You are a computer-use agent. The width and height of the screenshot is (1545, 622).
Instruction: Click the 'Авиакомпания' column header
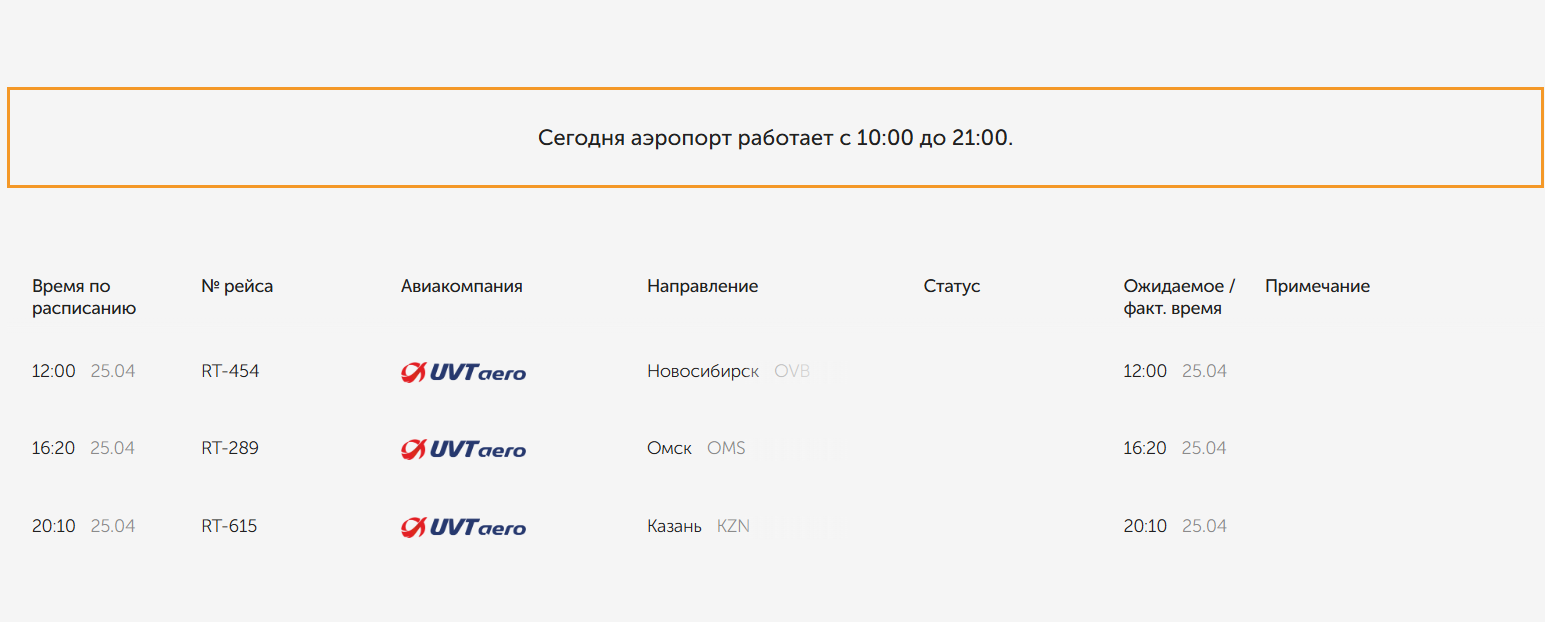[x=461, y=286]
